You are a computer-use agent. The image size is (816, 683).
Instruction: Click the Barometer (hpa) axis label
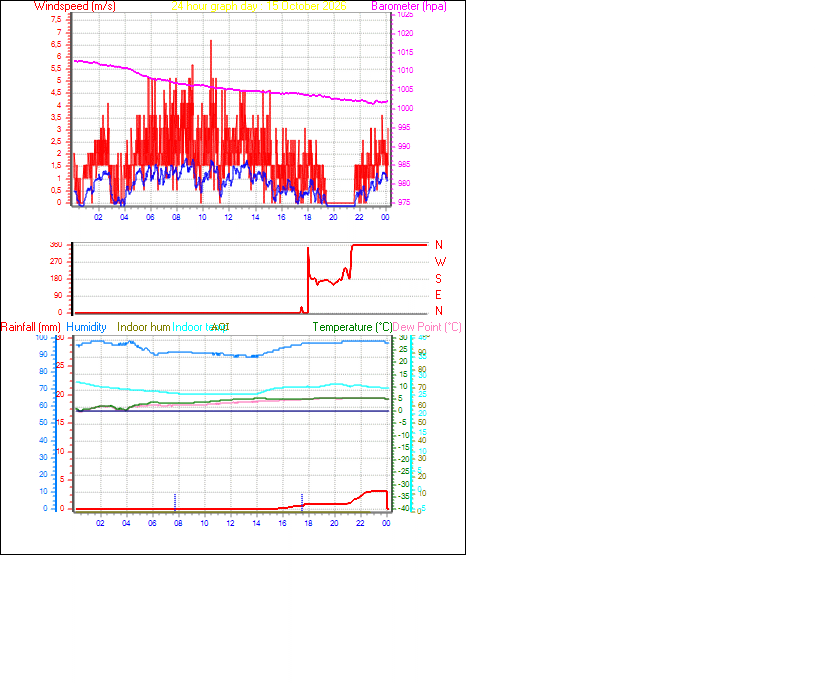(x=409, y=6)
